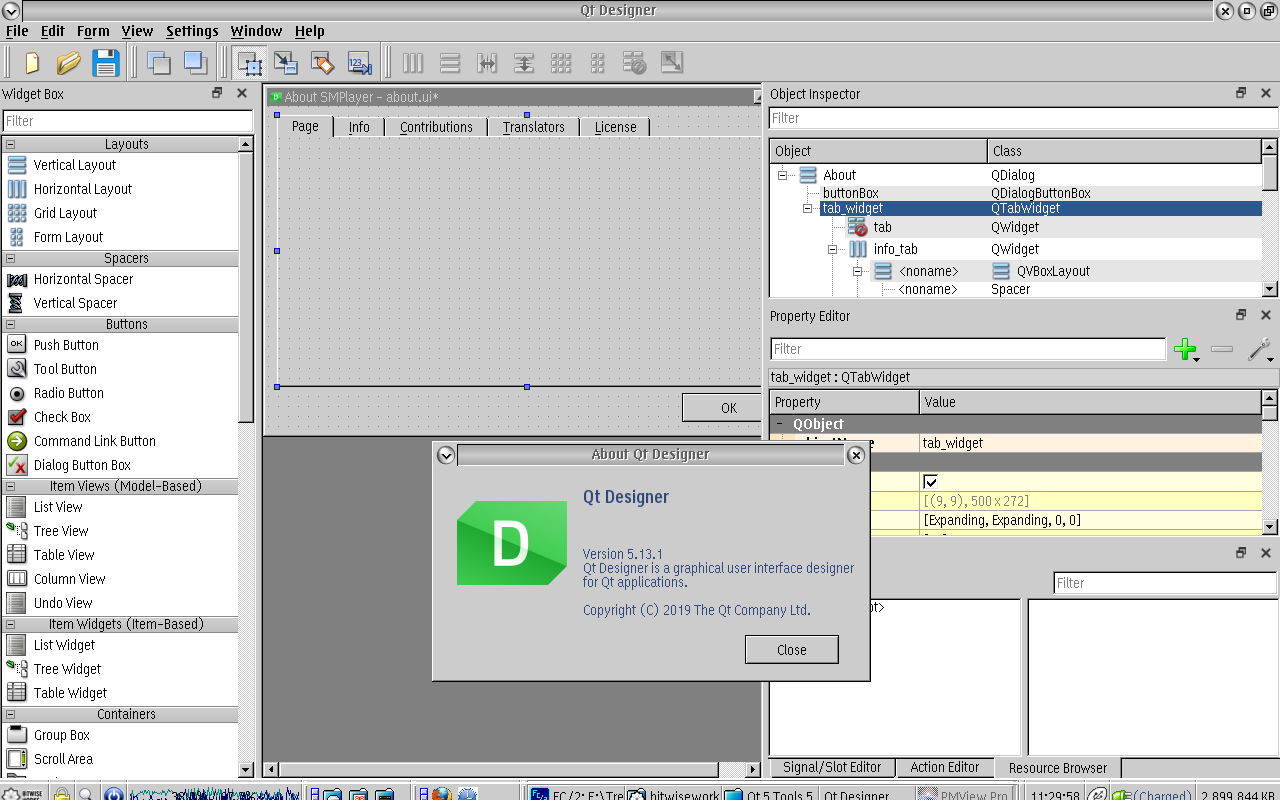Switch to the Signal/Slot Editor tab
This screenshot has width=1280, height=800.
(x=832, y=767)
